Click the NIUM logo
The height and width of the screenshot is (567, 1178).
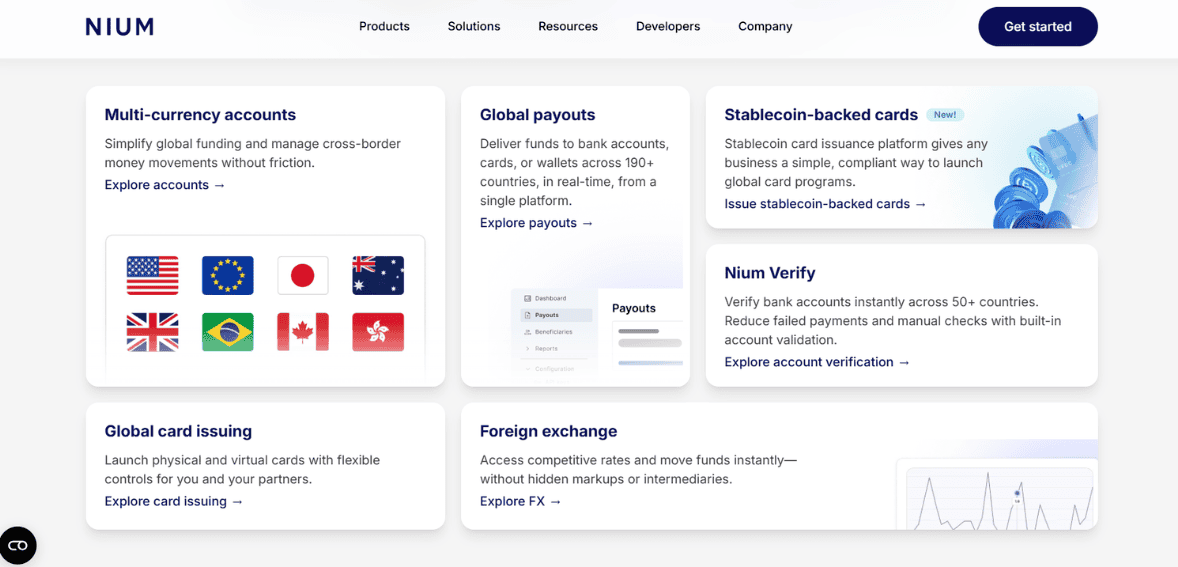pyautogui.click(x=119, y=27)
